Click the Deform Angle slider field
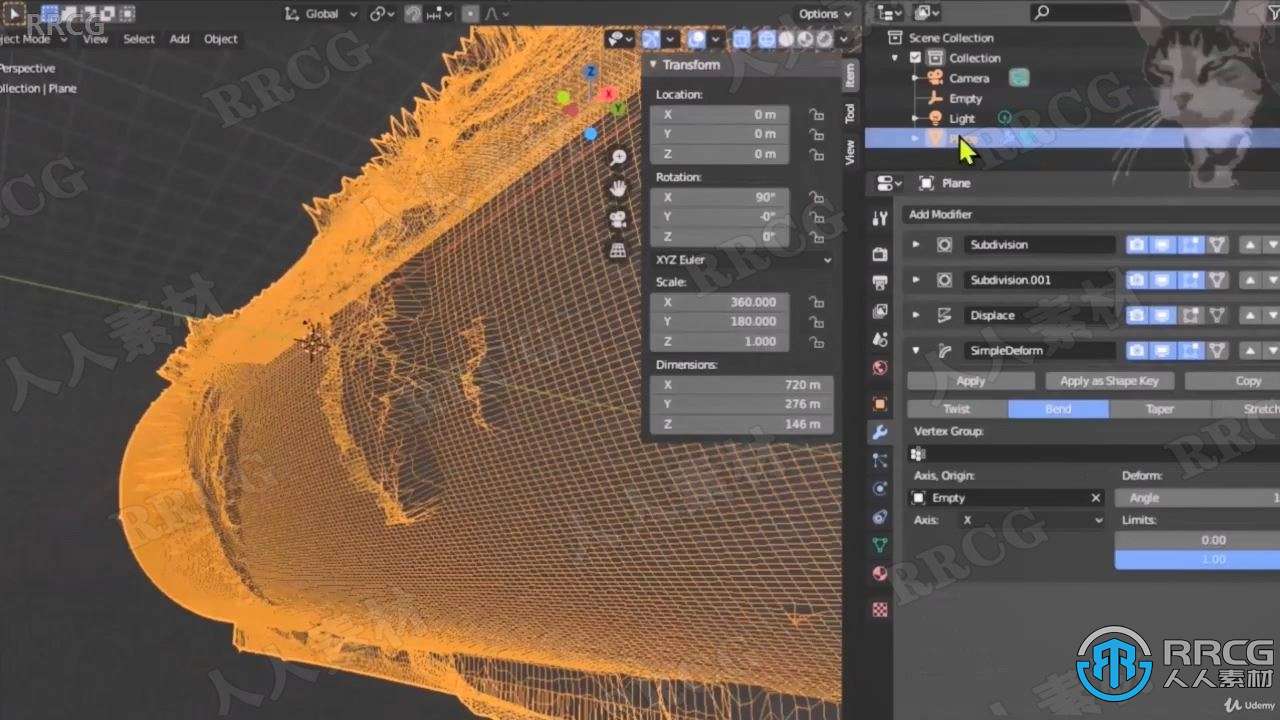 (x=1197, y=498)
